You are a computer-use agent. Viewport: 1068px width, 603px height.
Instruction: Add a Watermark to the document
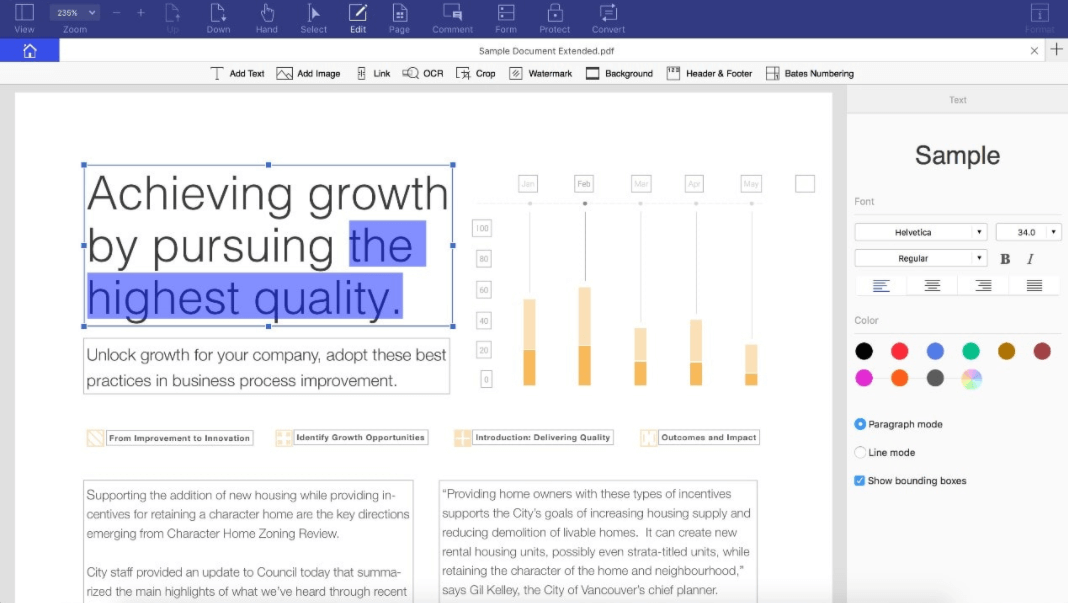(540, 73)
